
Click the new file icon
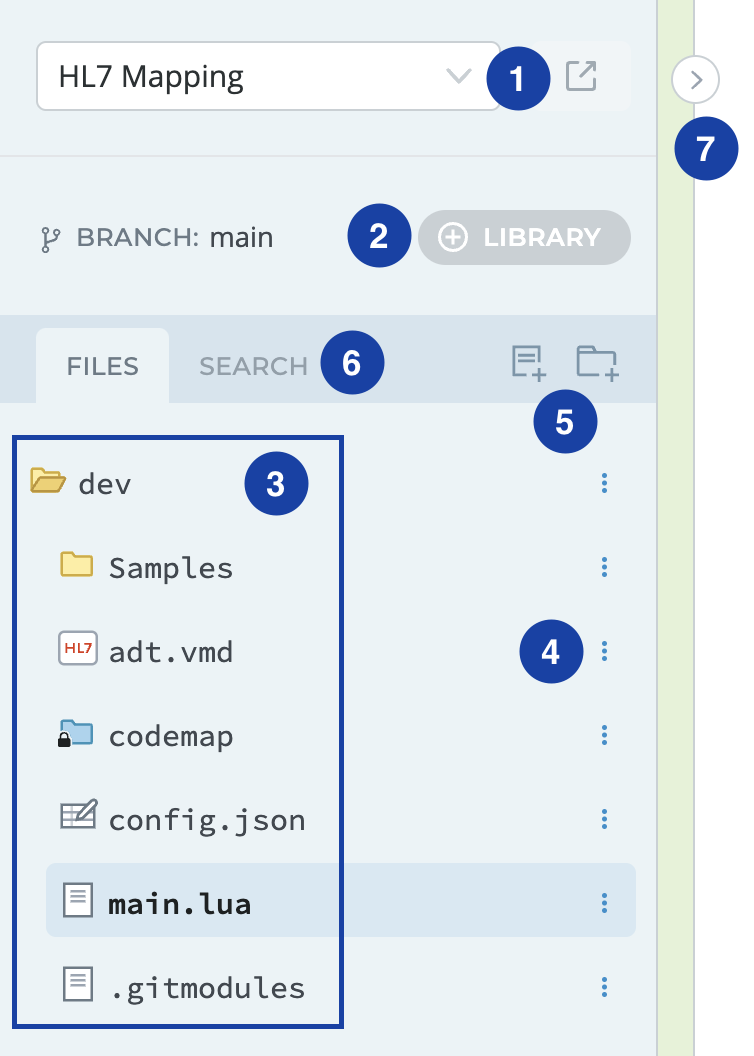(x=527, y=362)
